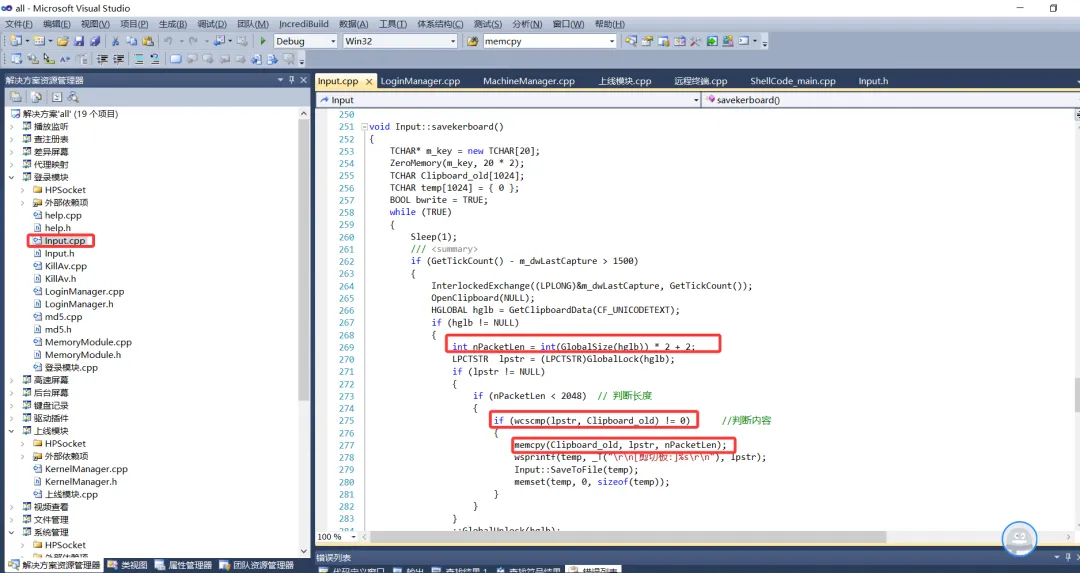Viewport: 1080px width, 573px height.
Task: Open the Win32 platform dropdown
Action: click(x=453, y=41)
